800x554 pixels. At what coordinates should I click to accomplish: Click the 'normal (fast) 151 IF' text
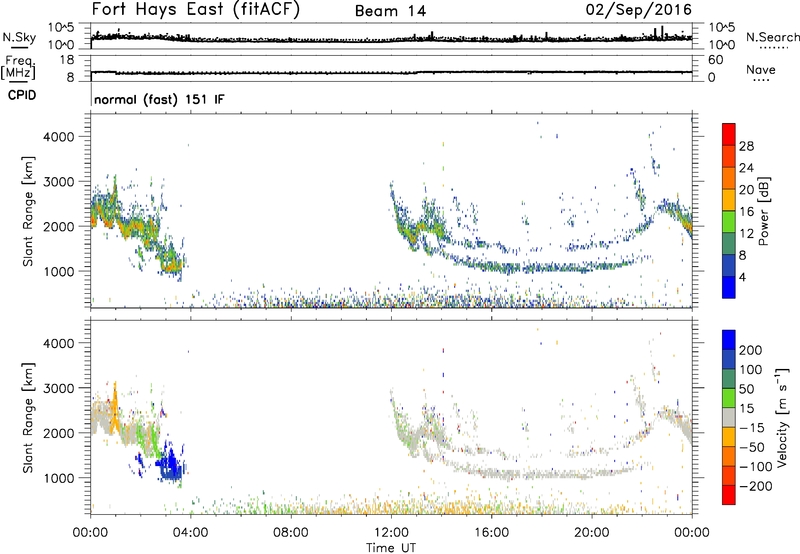pyautogui.click(x=159, y=99)
